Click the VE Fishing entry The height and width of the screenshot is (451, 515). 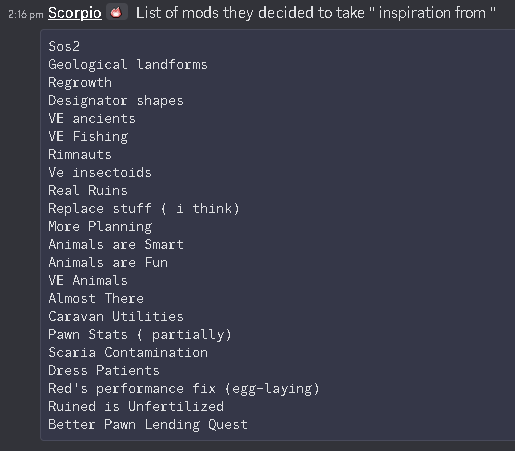[88, 136]
